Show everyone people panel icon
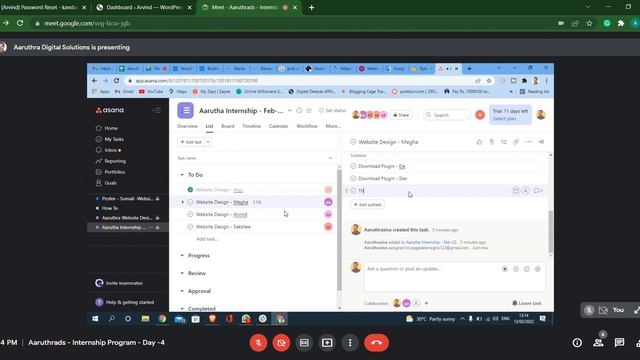The width and height of the screenshot is (640, 360). click(598, 342)
